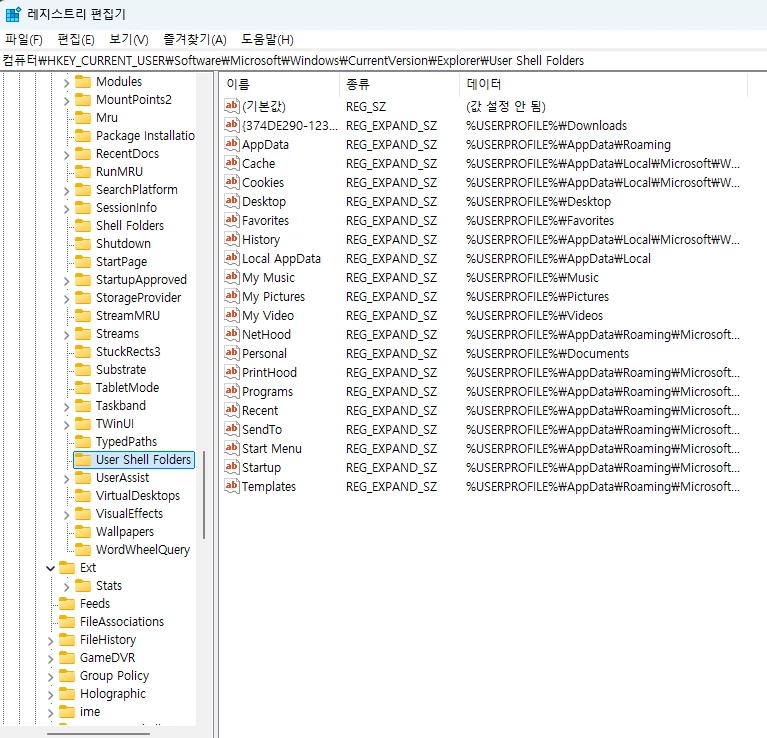Select the Feeds tree key
Image resolution: width=767 pixels, height=738 pixels.
click(x=95, y=604)
